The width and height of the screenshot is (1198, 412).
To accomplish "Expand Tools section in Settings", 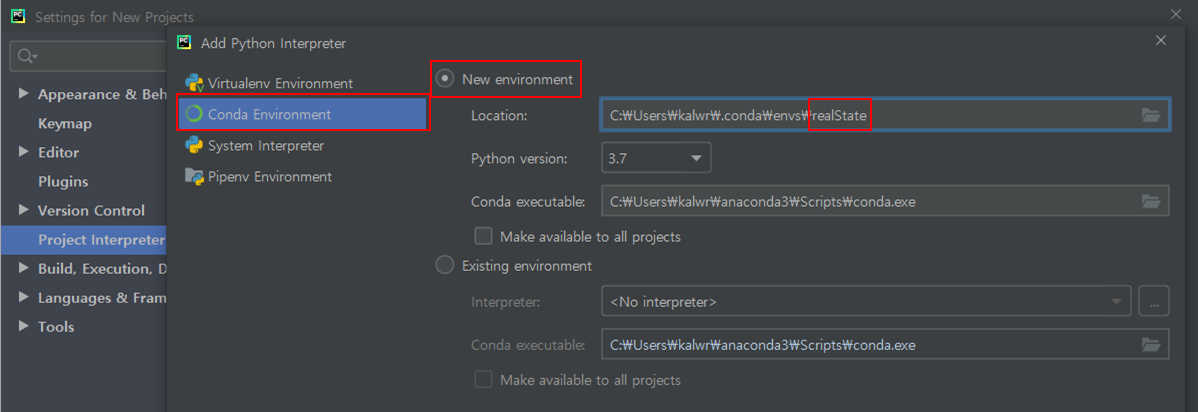I will (x=23, y=326).
